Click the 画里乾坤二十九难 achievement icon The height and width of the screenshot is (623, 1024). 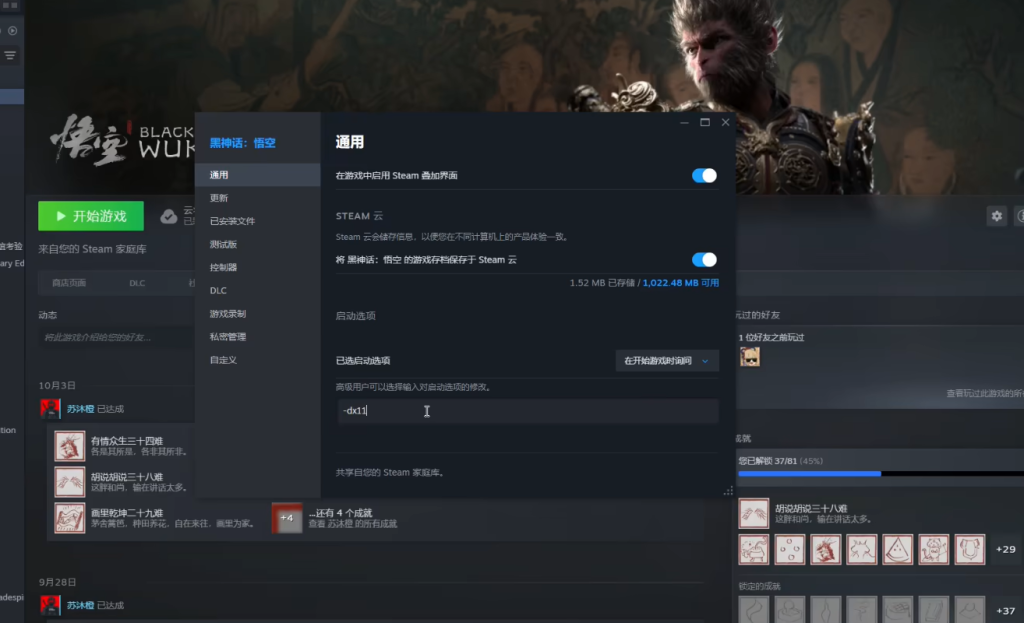coord(69,517)
